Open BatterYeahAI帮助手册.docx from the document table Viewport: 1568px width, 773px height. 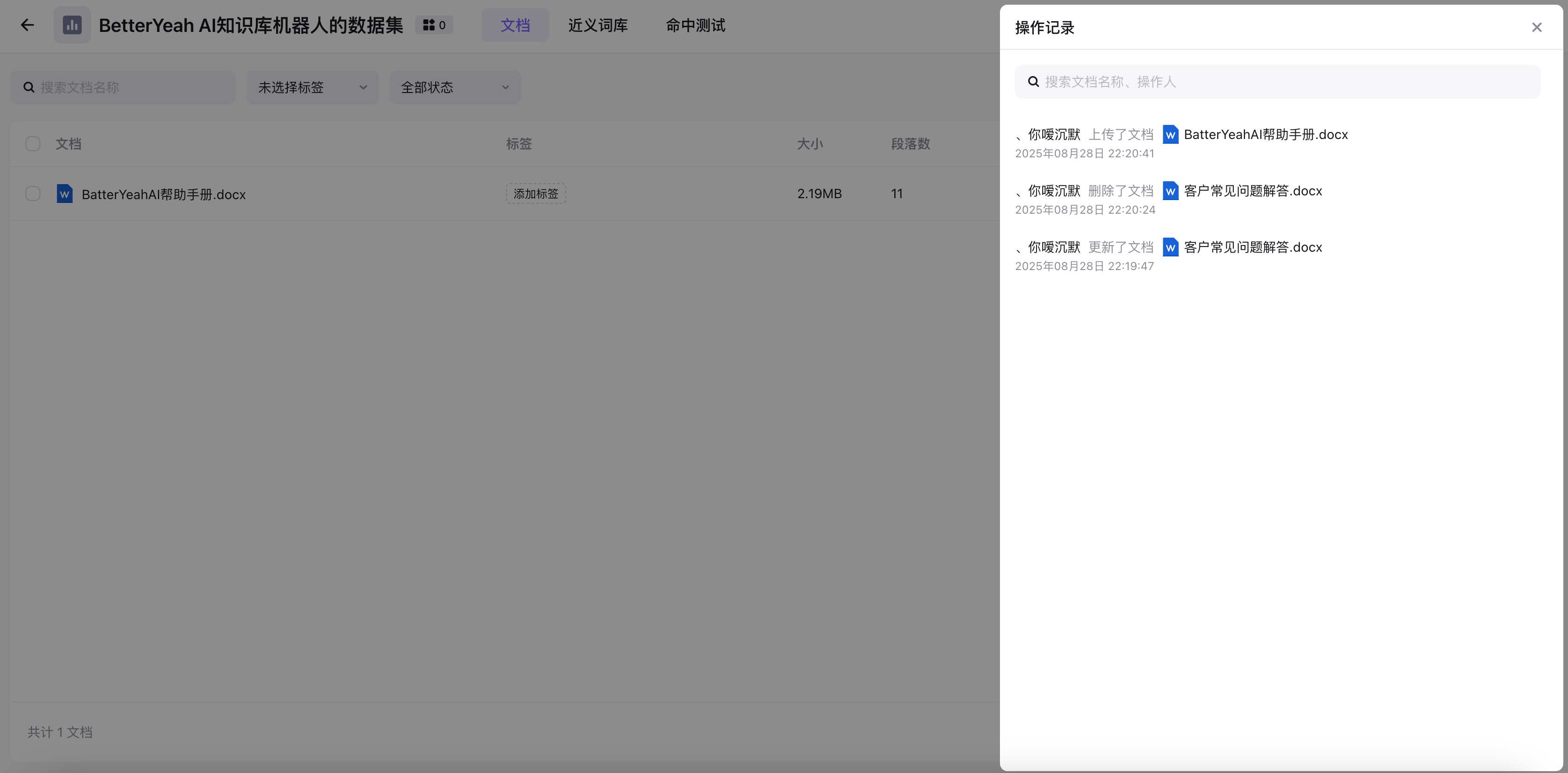pyautogui.click(x=164, y=194)
